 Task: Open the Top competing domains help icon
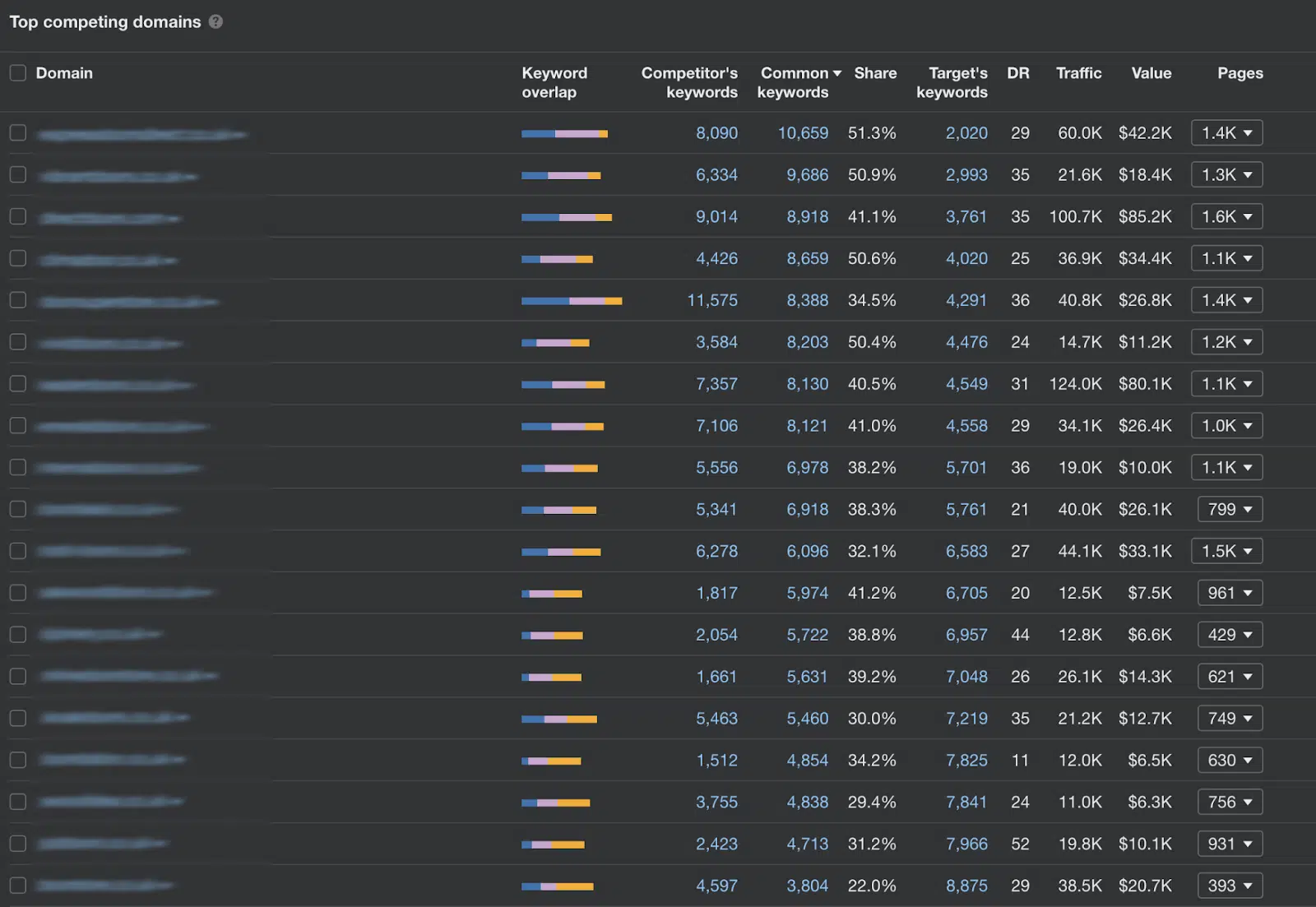215,22
